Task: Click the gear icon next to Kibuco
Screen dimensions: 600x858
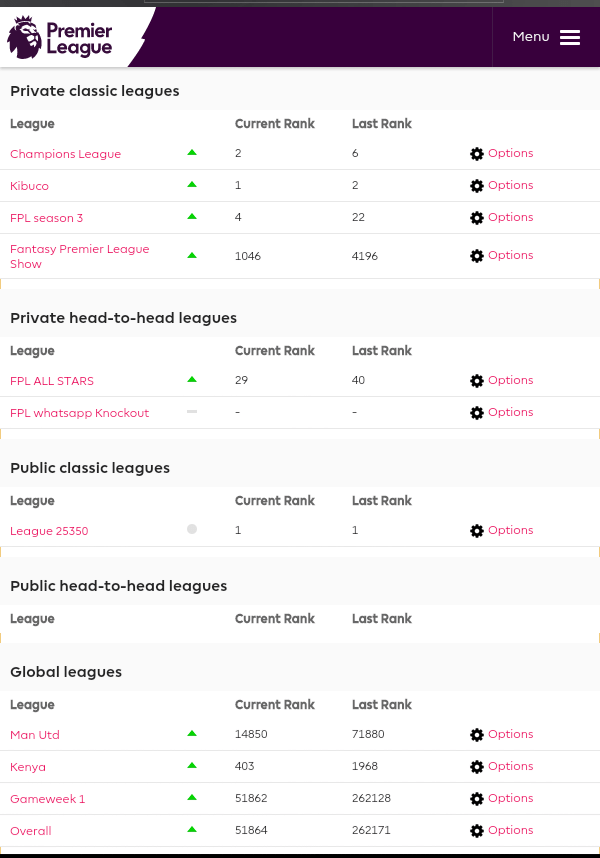Action: point(477,185)
